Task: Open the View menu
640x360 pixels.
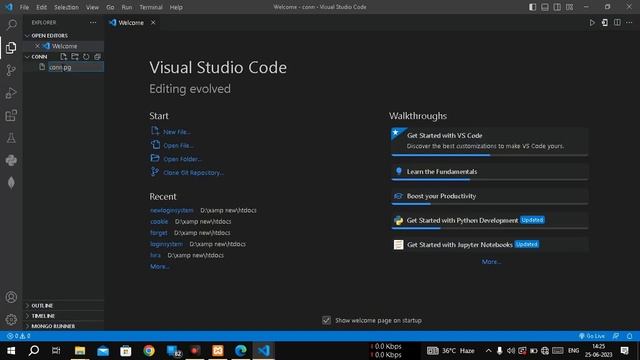Action: pos(92,7)
